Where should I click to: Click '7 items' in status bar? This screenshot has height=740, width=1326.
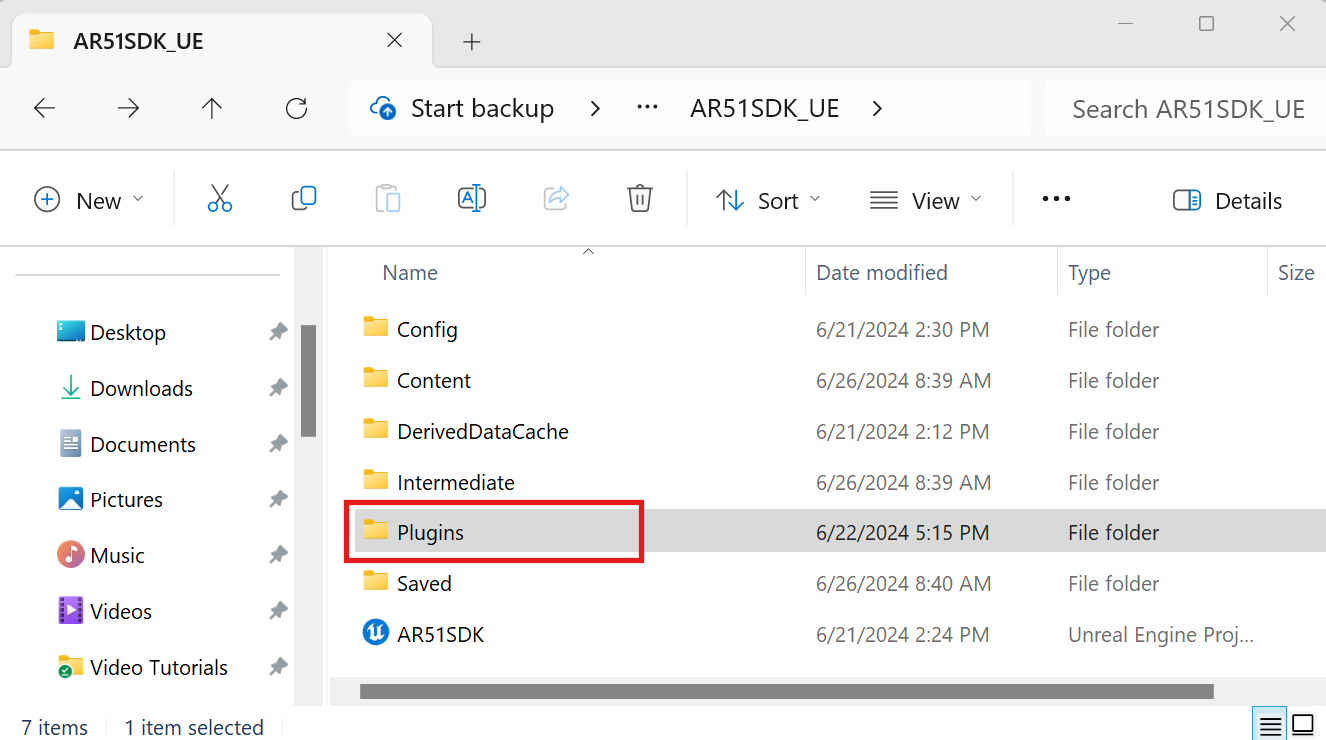55,727
